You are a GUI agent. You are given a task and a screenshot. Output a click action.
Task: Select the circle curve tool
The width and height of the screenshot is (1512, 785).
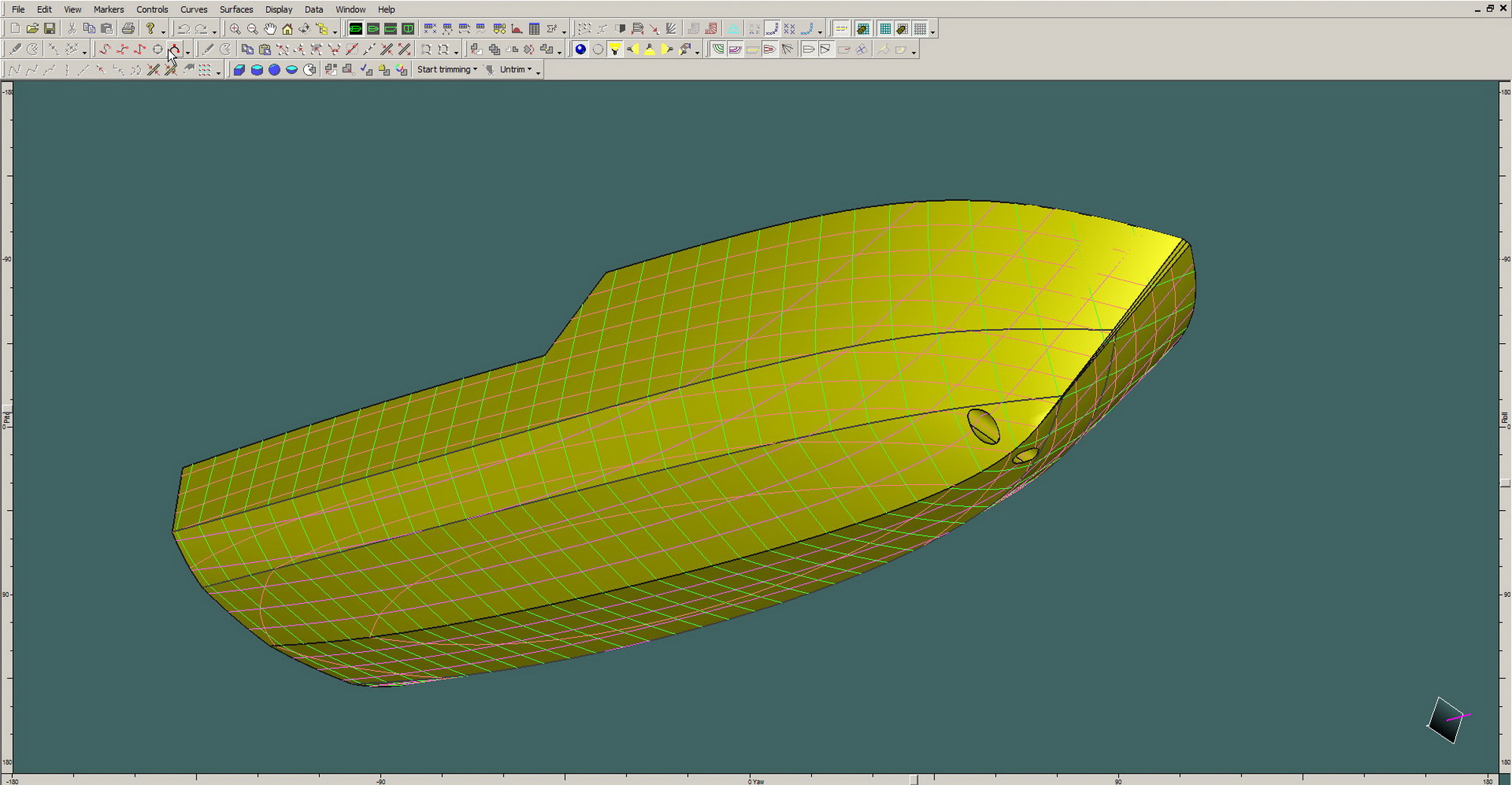click(157, 49)
